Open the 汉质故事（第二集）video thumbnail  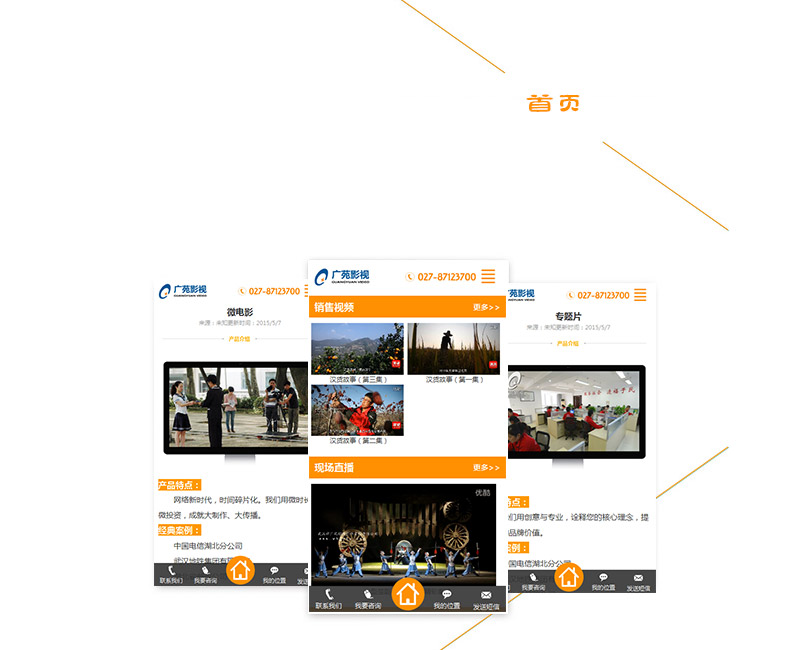point(357,410)
